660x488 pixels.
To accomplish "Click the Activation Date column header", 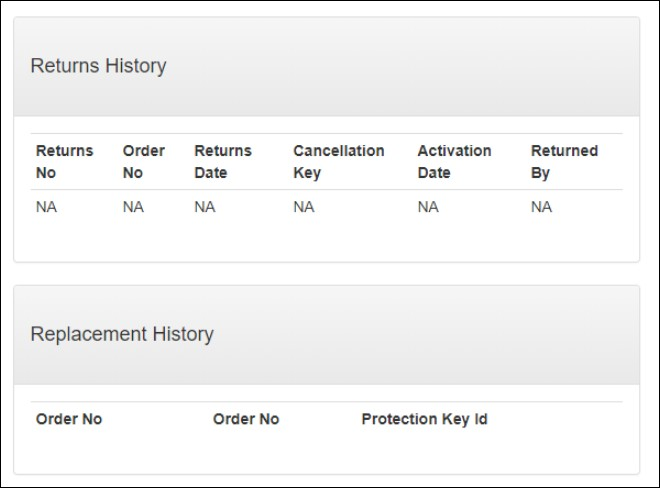I will pos(454,162).
